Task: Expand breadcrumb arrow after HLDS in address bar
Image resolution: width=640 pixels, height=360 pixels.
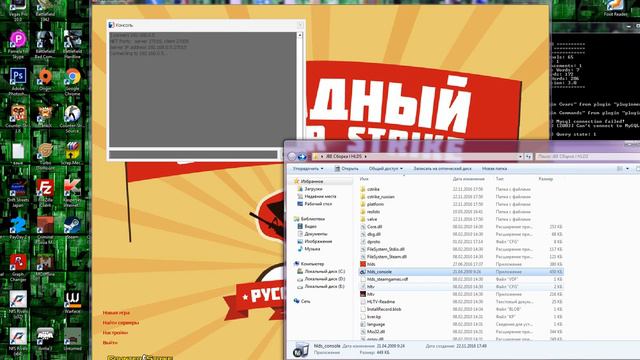Action: 365,156
